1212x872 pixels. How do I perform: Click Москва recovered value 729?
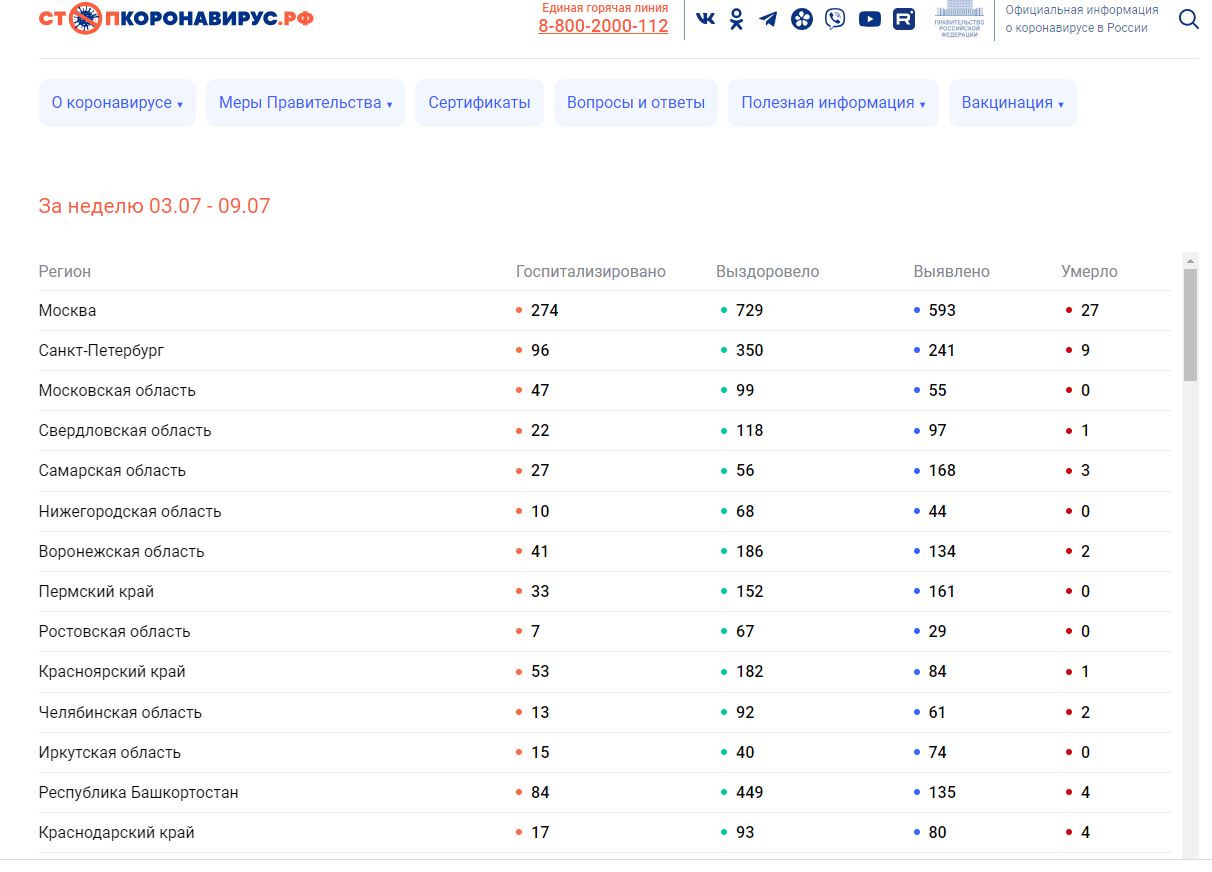click(x=750, y=311)
